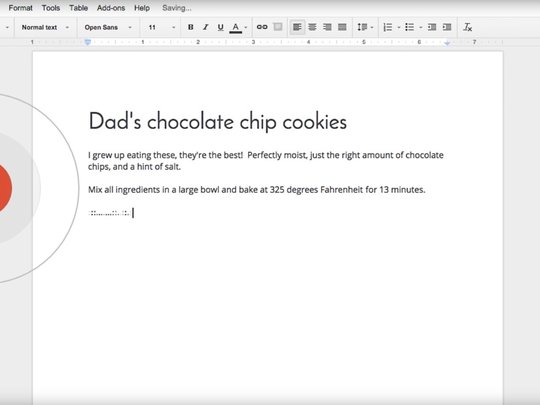The width and height of the screenshot is (540, 405).
Task: Click the Saving... status text
Action: pos(176,8)
